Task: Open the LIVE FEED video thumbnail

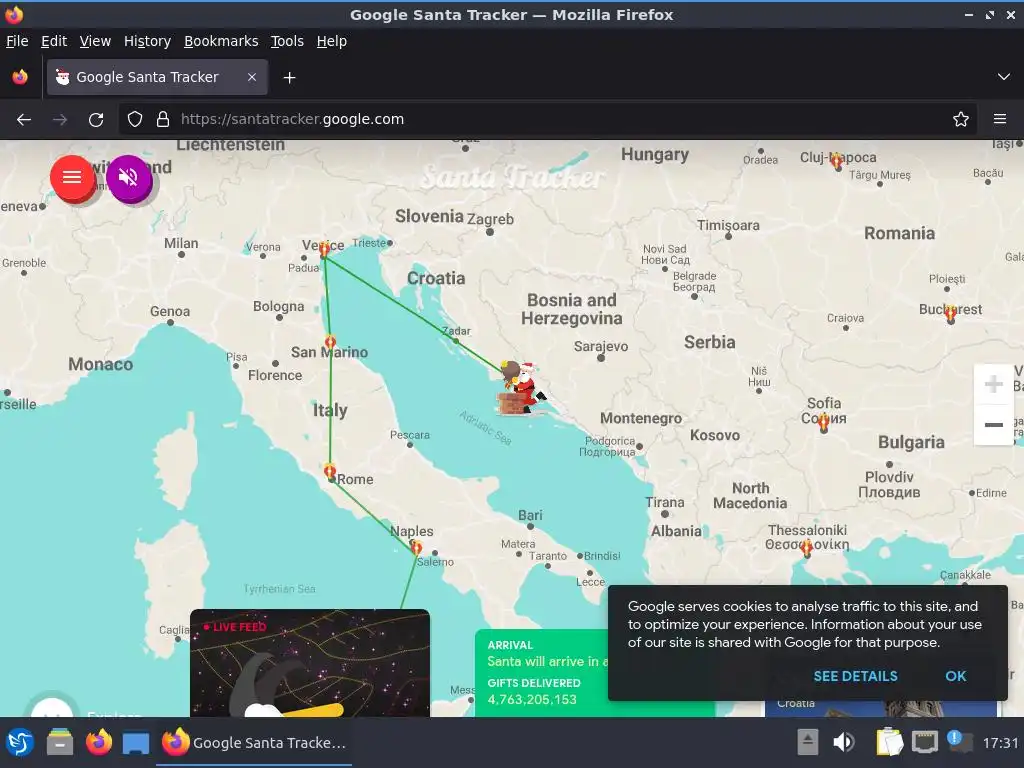Action: pyautogui.click(x=310, y=663)
